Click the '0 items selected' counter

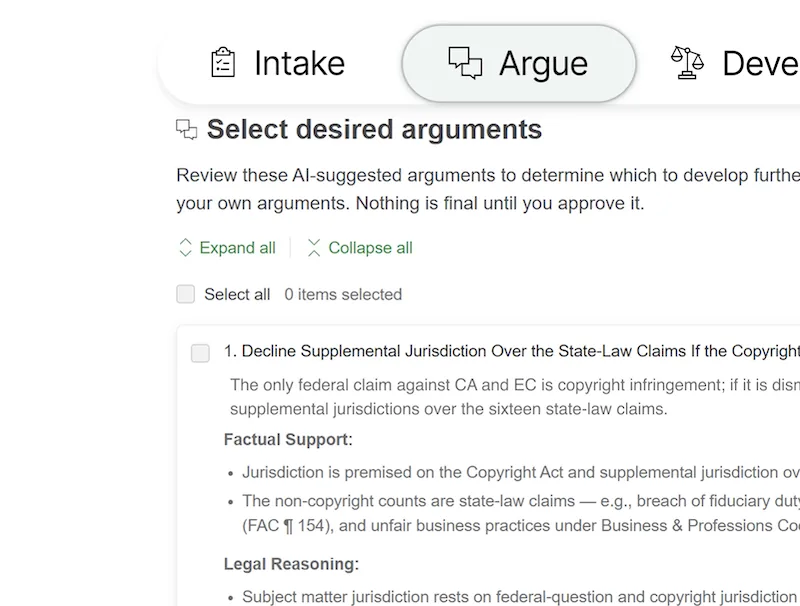click(343, 294)
